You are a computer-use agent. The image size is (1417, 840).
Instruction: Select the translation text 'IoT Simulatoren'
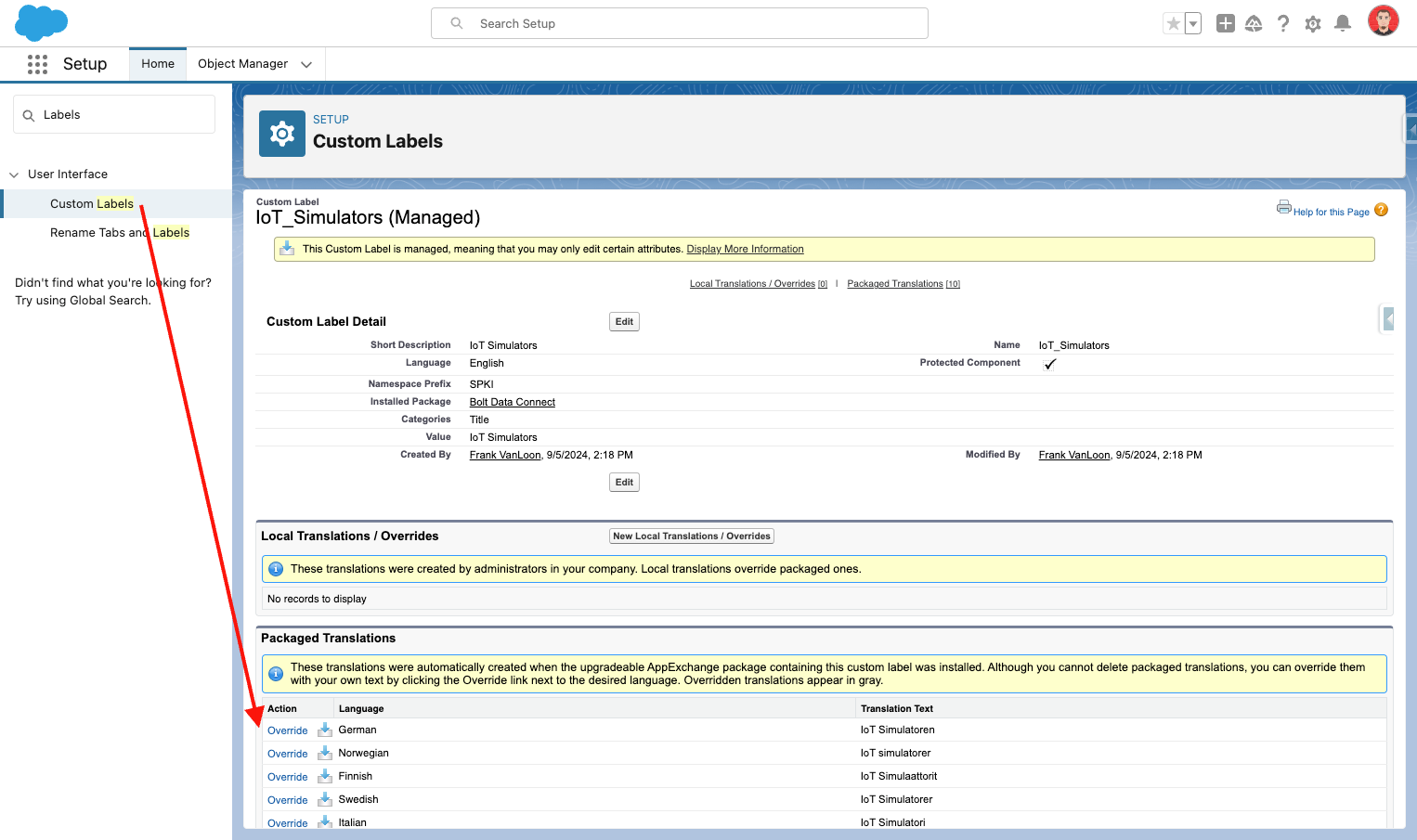click(898, 730)
